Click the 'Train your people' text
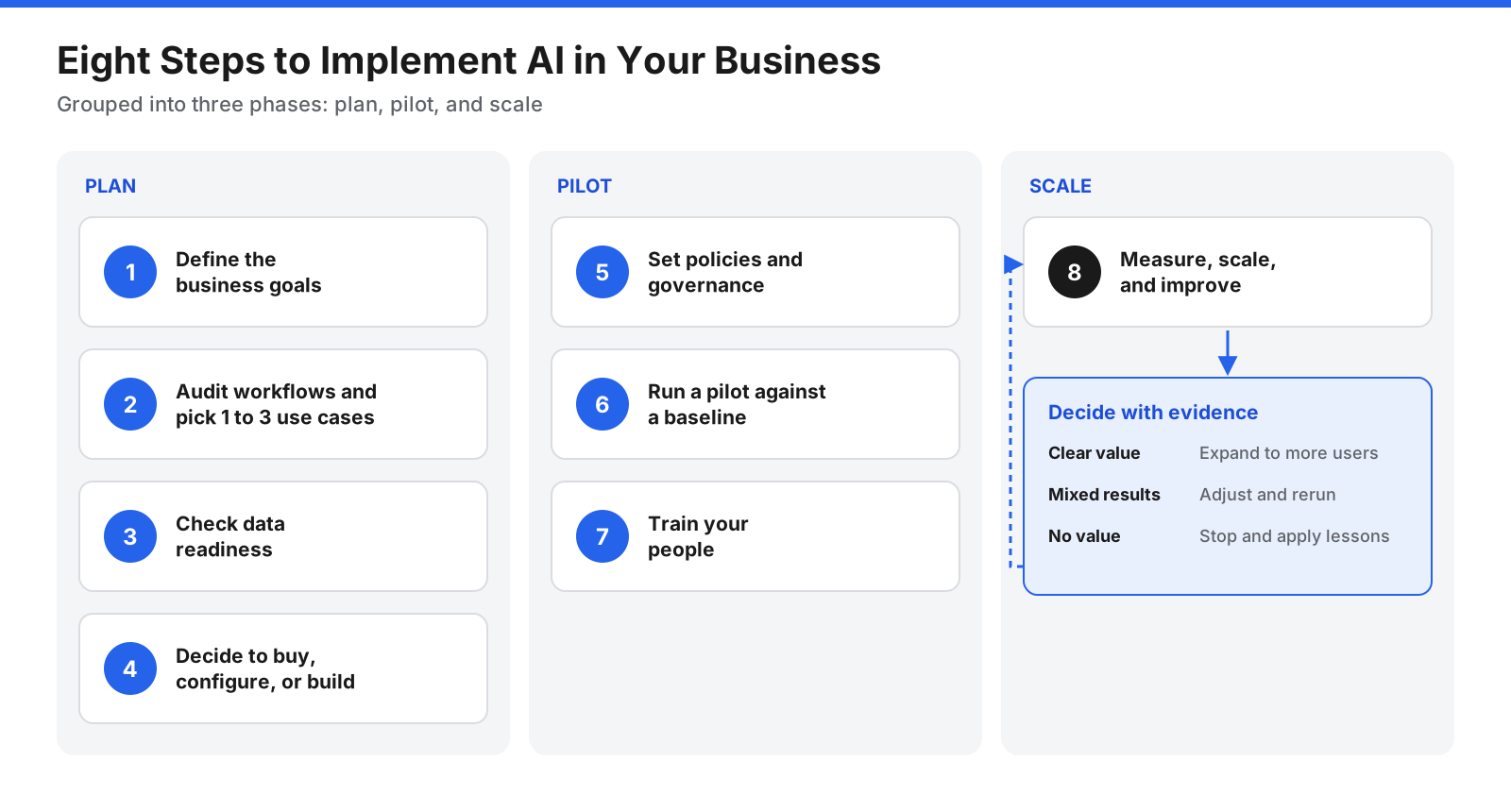This screenshot has height=812, width=1511. 698,536
